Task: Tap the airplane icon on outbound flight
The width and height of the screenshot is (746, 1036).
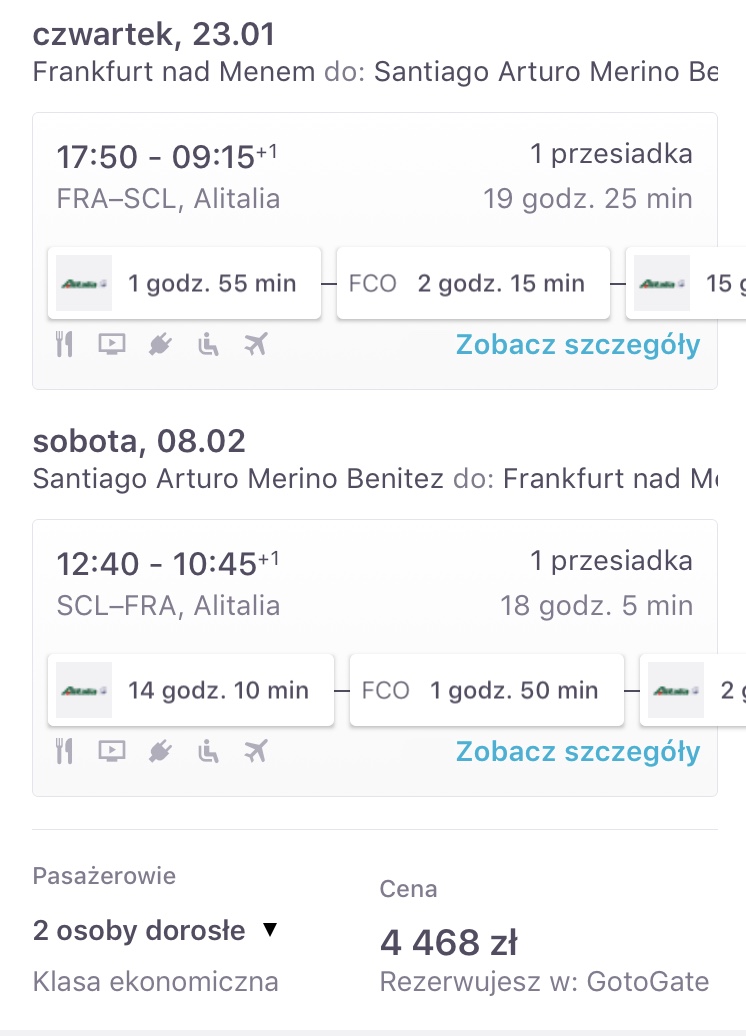Action: click(256, 344)
